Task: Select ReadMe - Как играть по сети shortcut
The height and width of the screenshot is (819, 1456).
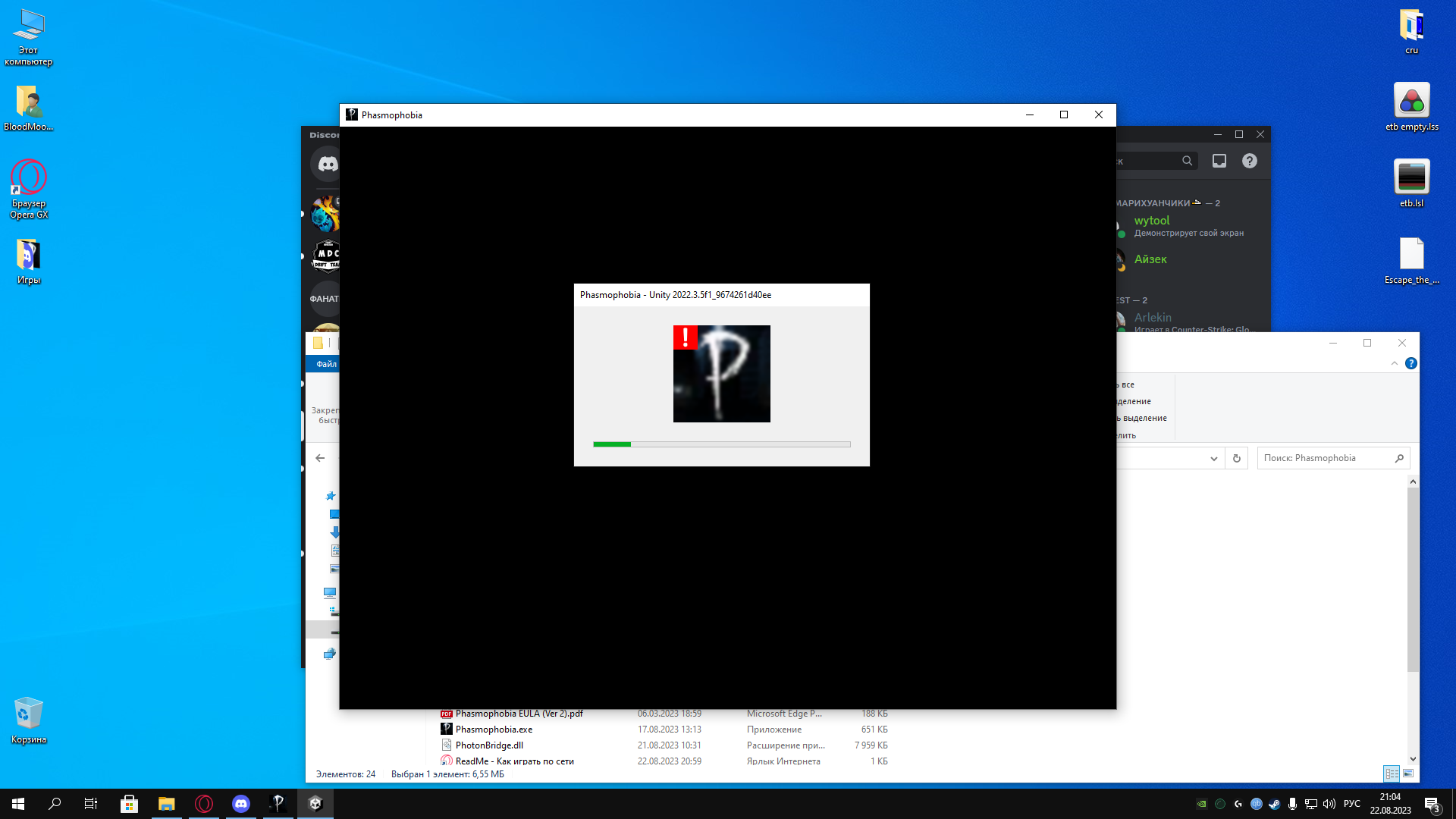Action: [x=514, y=761]
